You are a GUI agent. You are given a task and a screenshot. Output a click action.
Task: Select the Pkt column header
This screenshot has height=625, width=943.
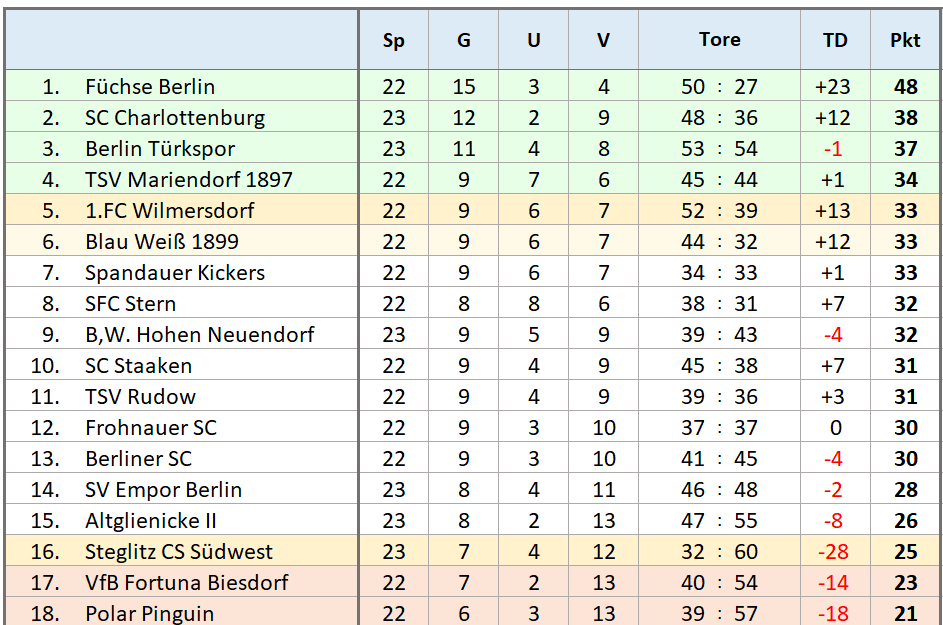pos(906,40)
